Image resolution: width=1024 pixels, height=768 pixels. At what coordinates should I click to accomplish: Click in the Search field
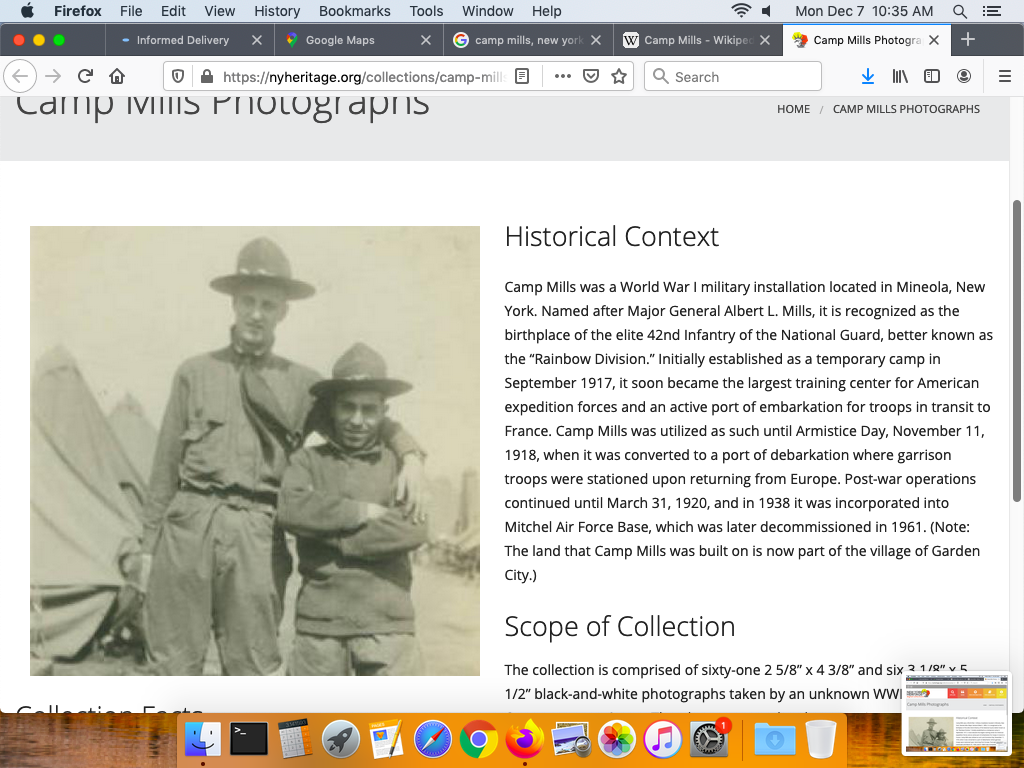740,76
